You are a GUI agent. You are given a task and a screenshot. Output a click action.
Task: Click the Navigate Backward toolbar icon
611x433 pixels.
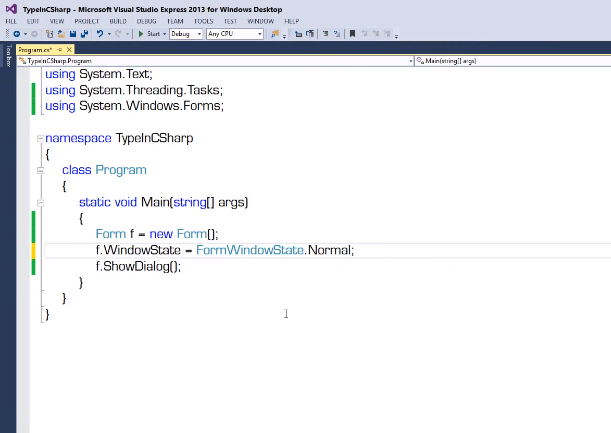[17, 34]
